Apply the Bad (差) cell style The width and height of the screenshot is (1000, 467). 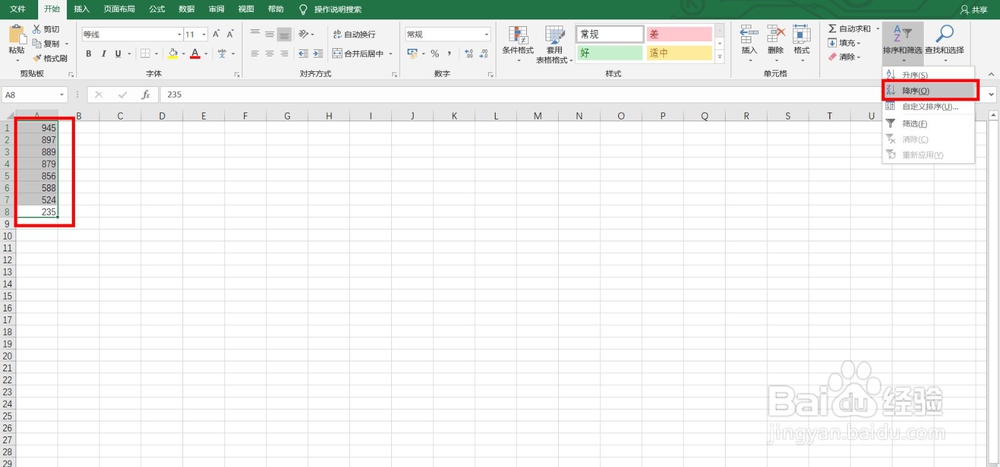[x=679, y=34]
